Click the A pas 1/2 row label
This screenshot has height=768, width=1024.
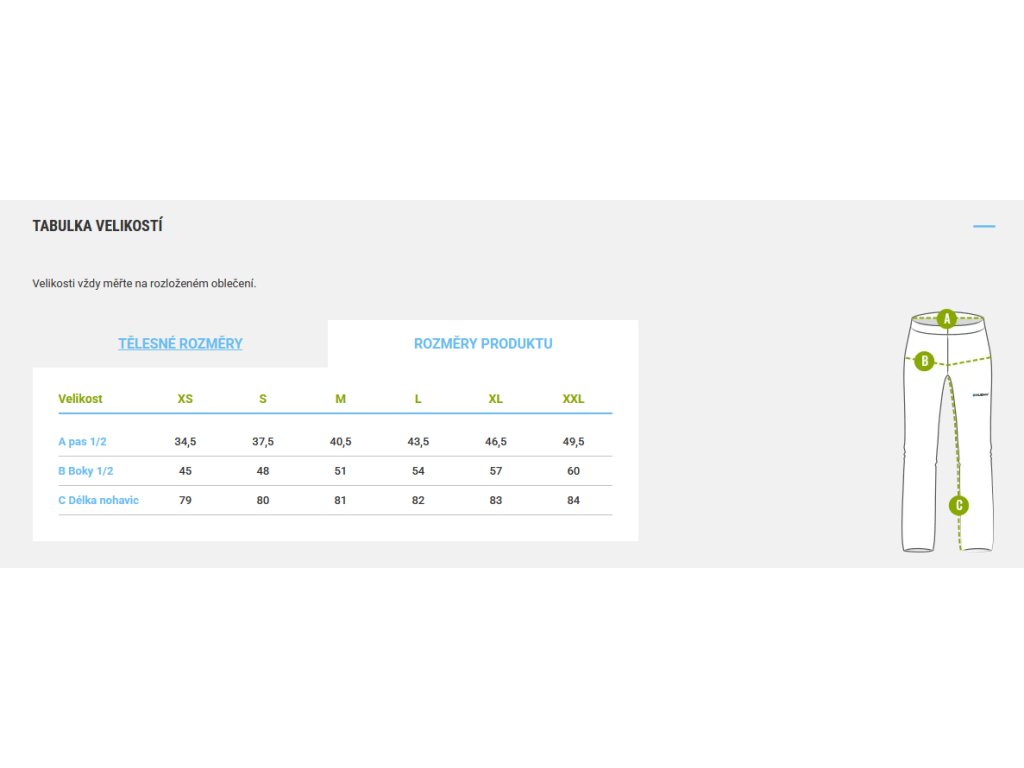[82, 441]
